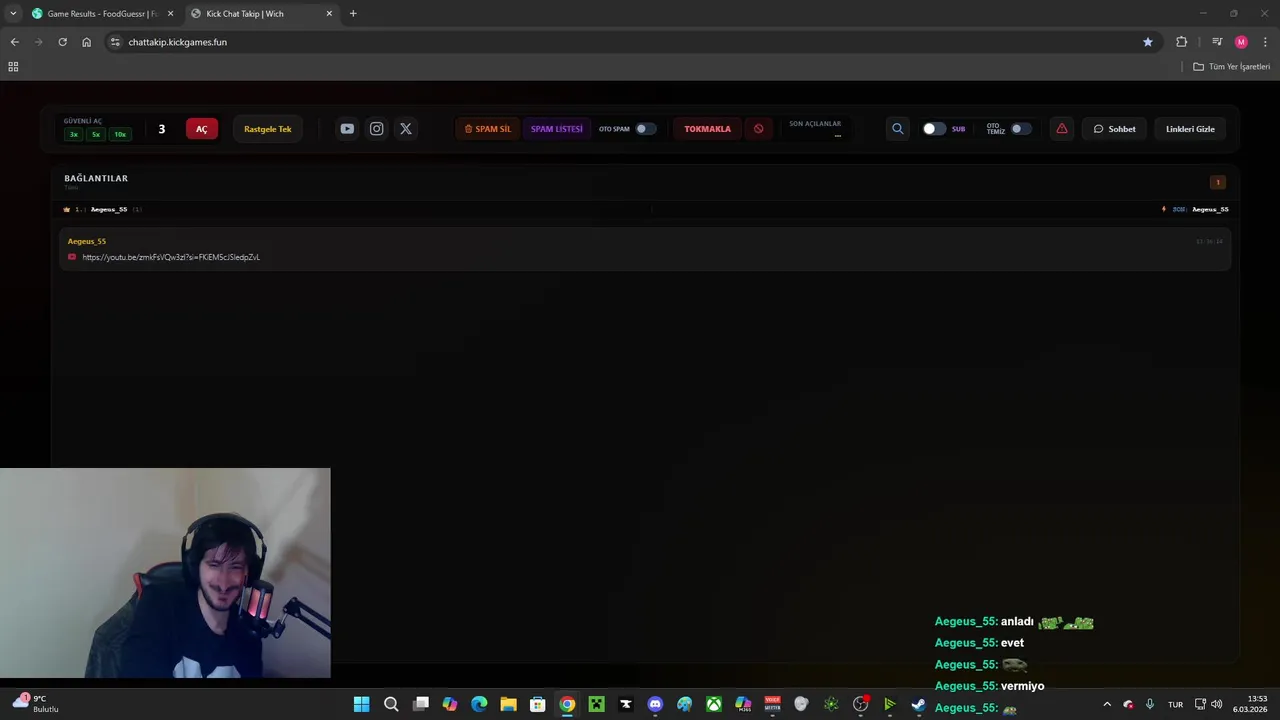Click the X (Twitter) icon in toolbar
1280x720 pixels.
(405, 129)
